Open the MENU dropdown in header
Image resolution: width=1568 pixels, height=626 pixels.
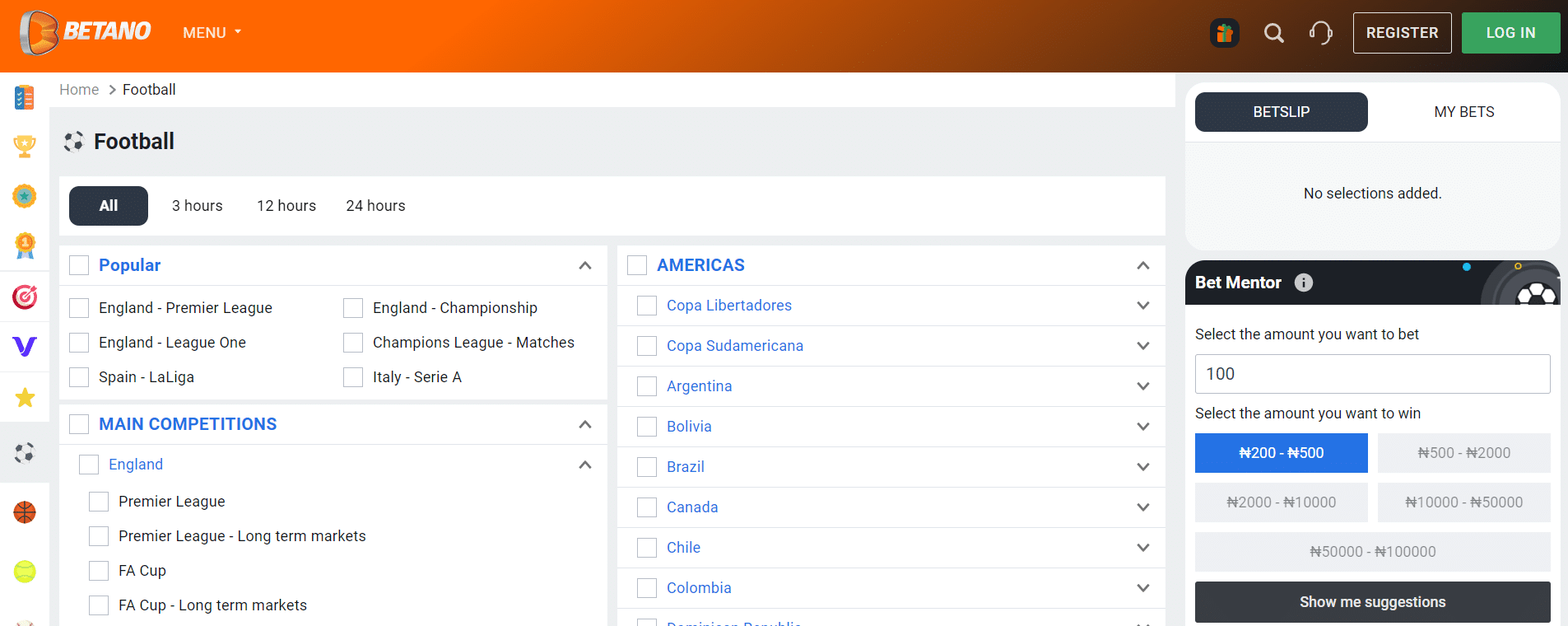pos(212,33)
